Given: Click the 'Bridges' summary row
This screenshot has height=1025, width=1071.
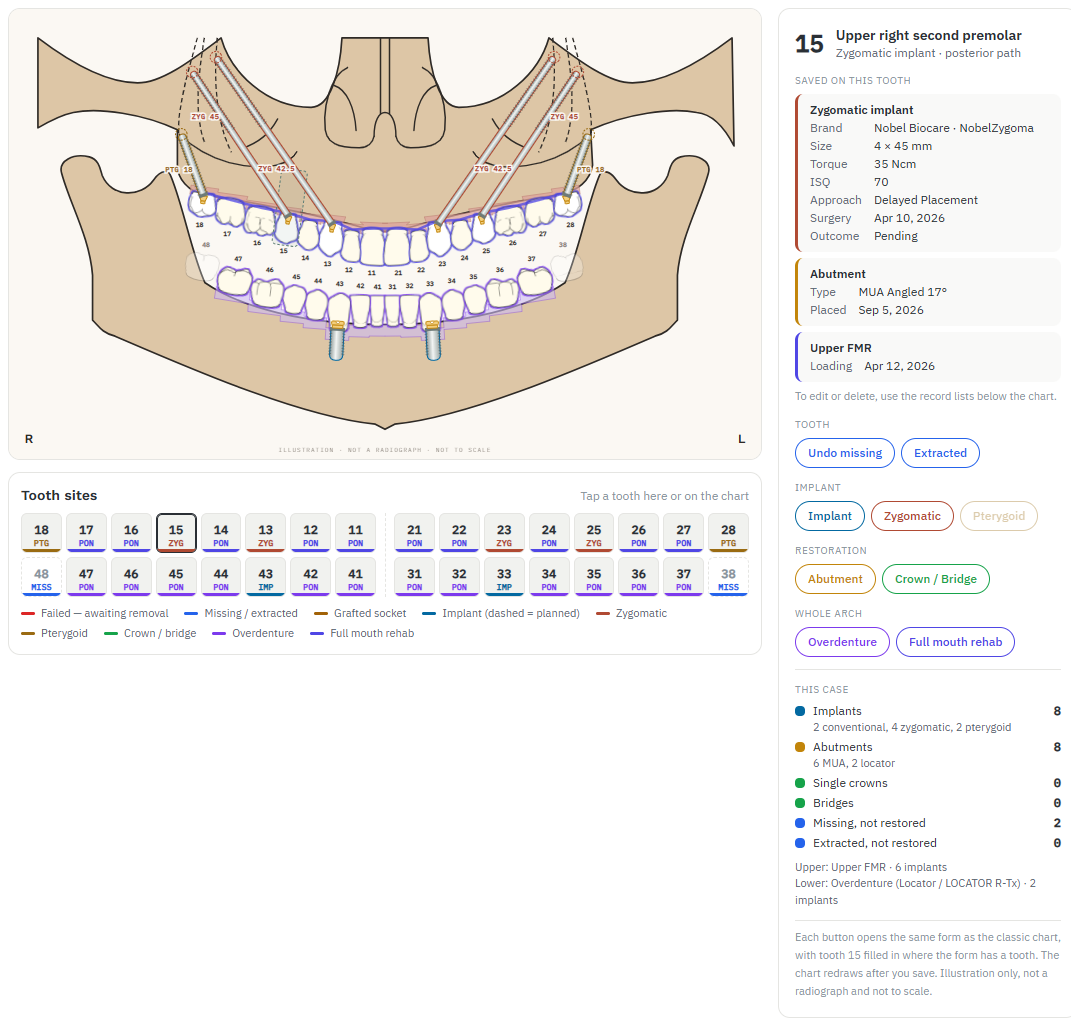Looking at the screenshot, I should (928, 803).
